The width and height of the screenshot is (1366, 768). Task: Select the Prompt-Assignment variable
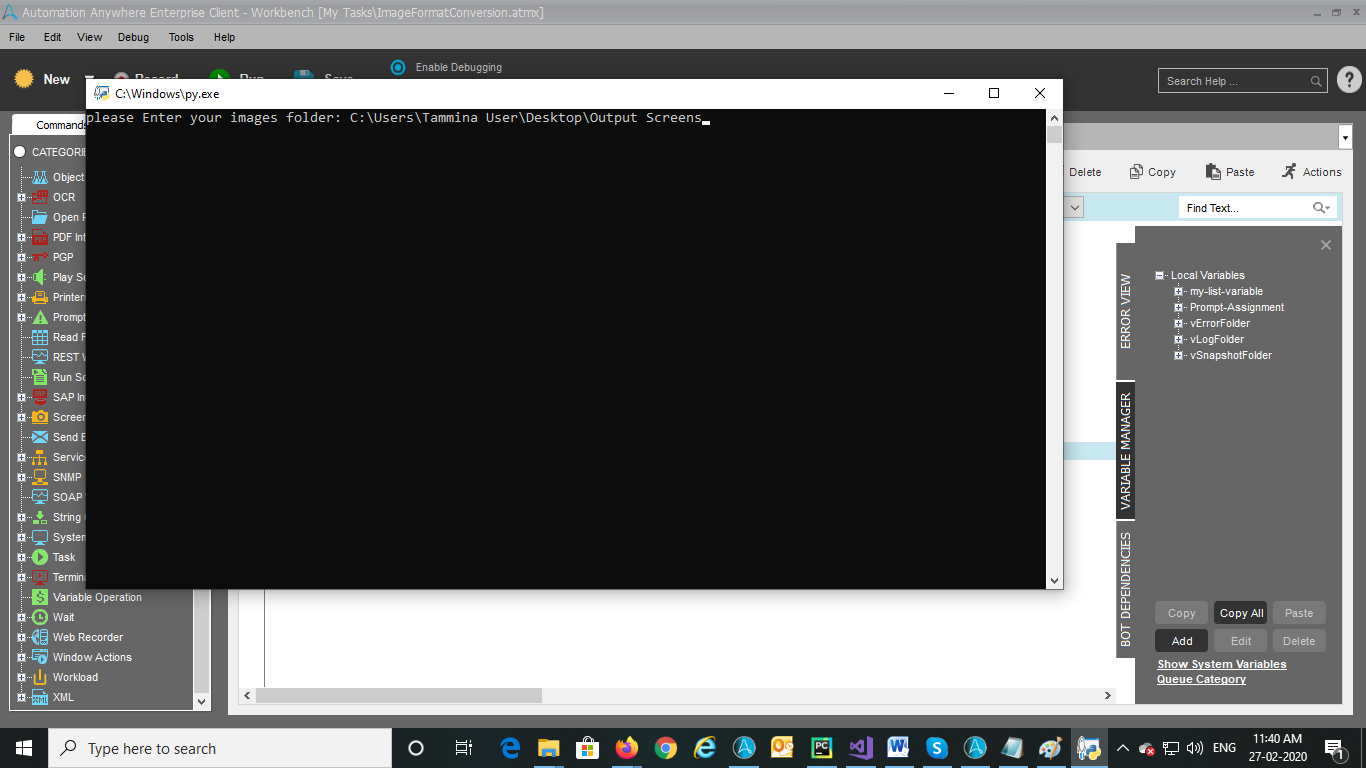click(1237, 307)
